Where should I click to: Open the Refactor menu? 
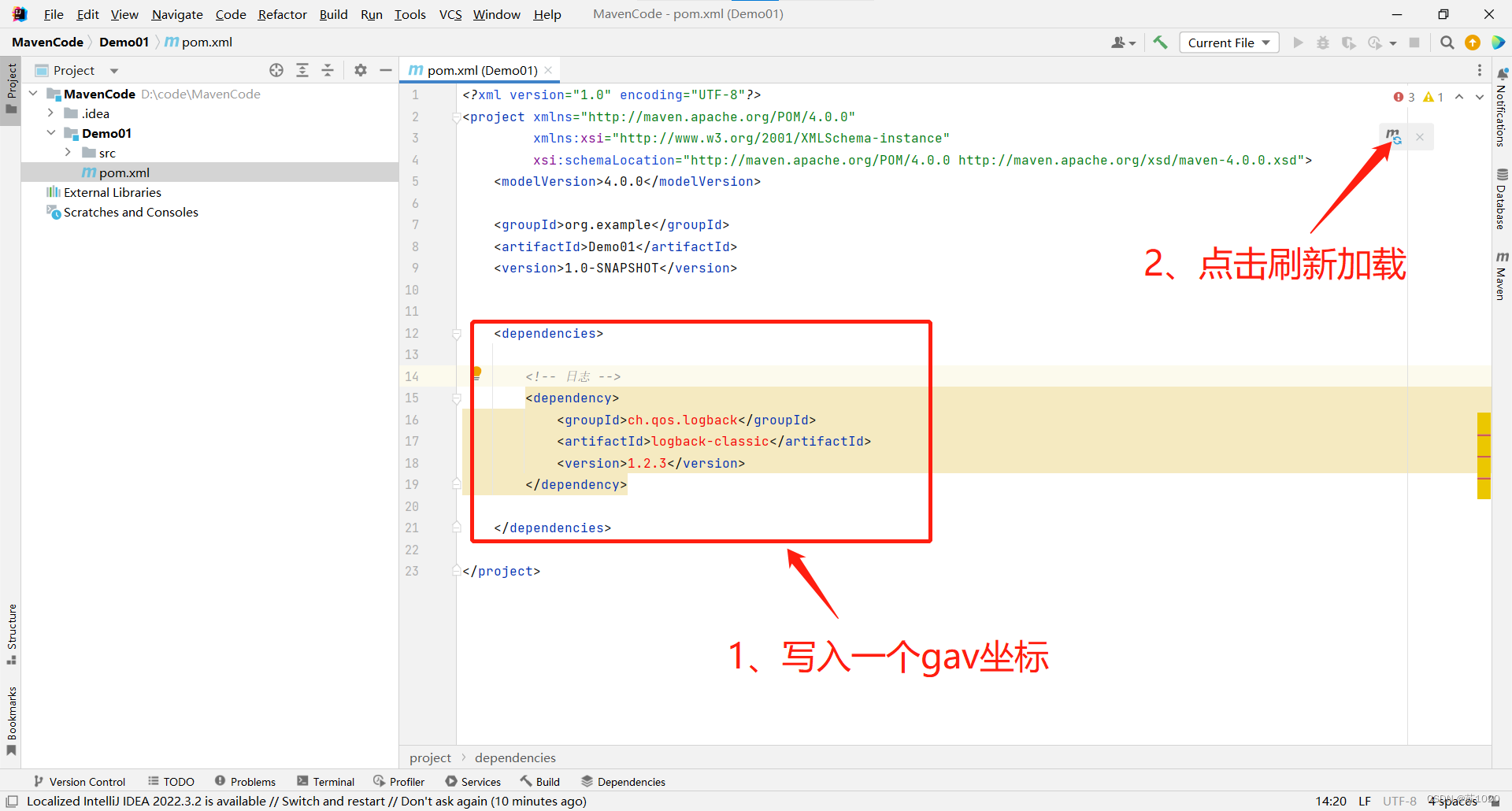[x=282, y=14]
